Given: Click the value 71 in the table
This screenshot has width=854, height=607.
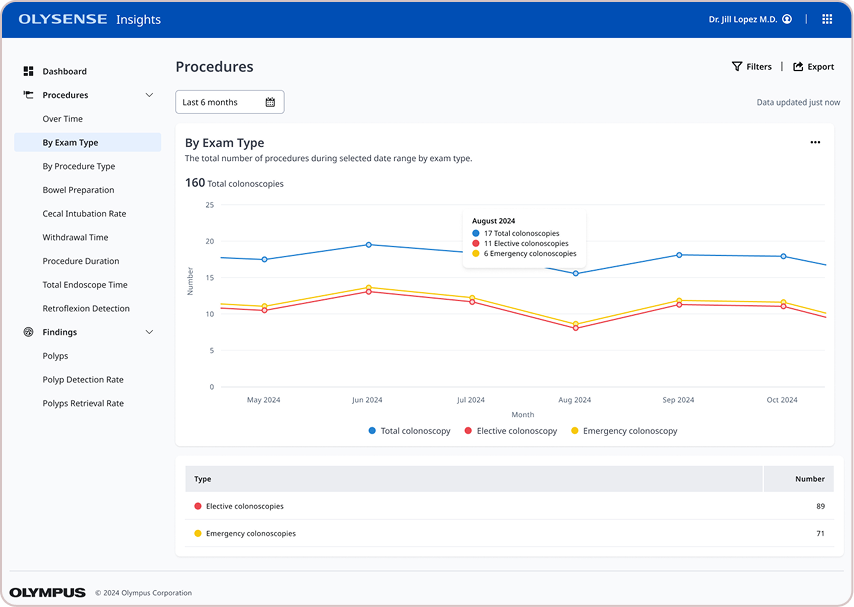Looking at the screenshot, I should pos(820,533).
